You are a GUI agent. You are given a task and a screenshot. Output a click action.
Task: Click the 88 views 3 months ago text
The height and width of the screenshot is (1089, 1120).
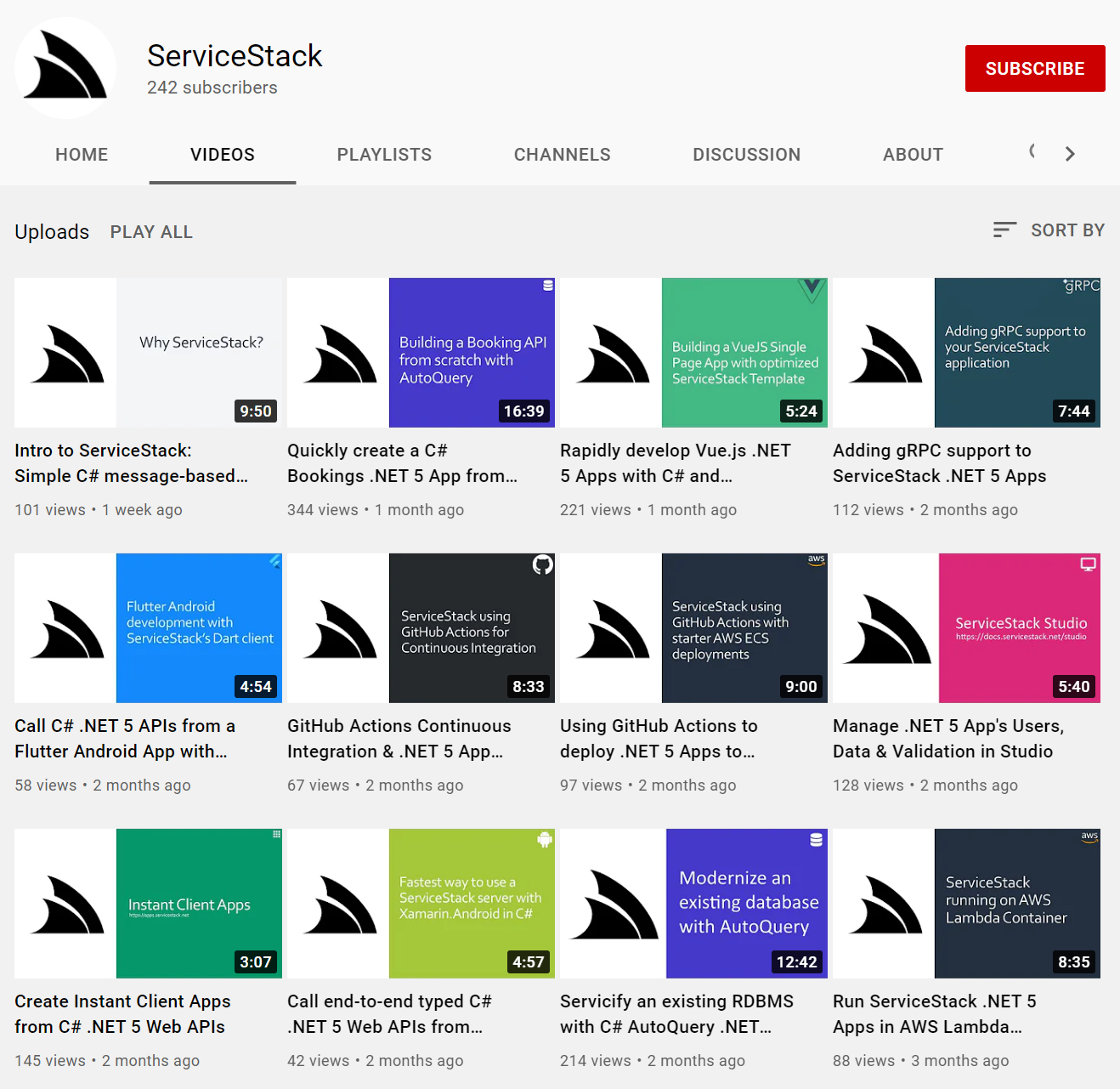tap(921, 1061)
